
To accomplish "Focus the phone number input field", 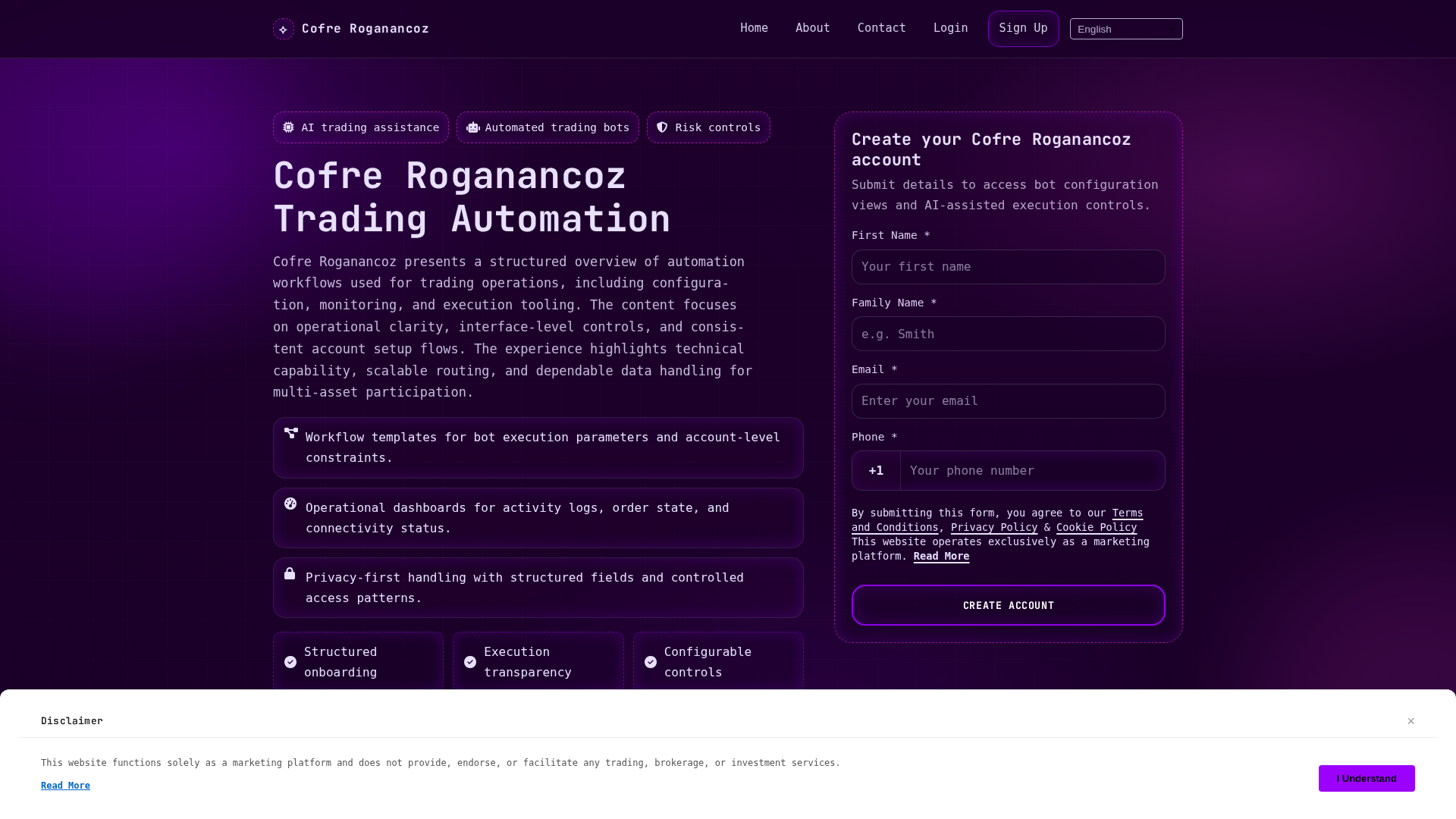I will (1033, 471).
